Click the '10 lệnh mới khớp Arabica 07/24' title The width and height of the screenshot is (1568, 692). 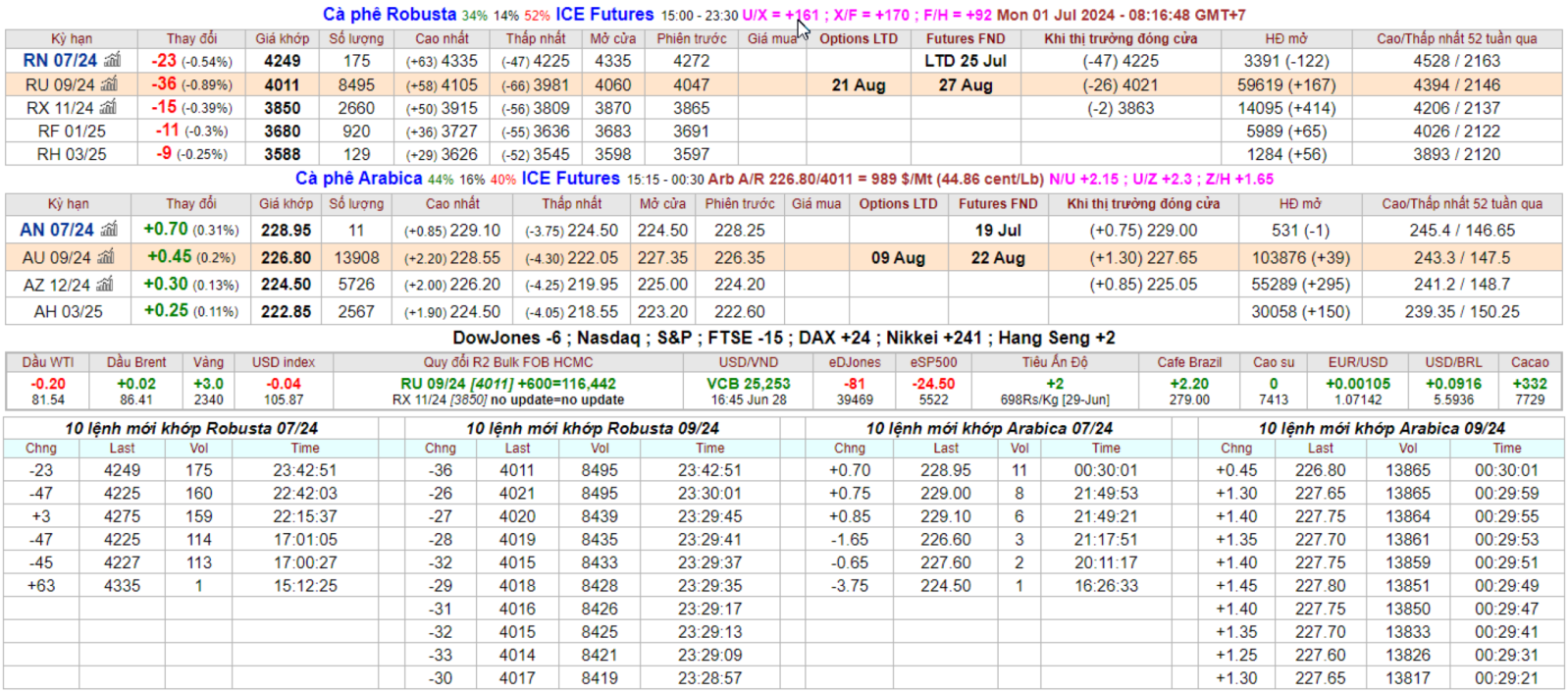[989, 428]
